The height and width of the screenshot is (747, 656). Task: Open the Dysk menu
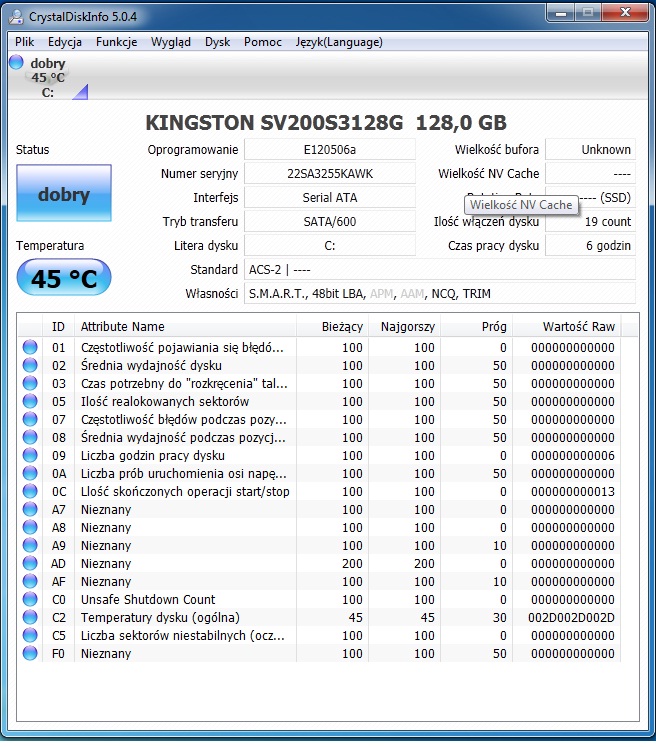coord(217,42)
